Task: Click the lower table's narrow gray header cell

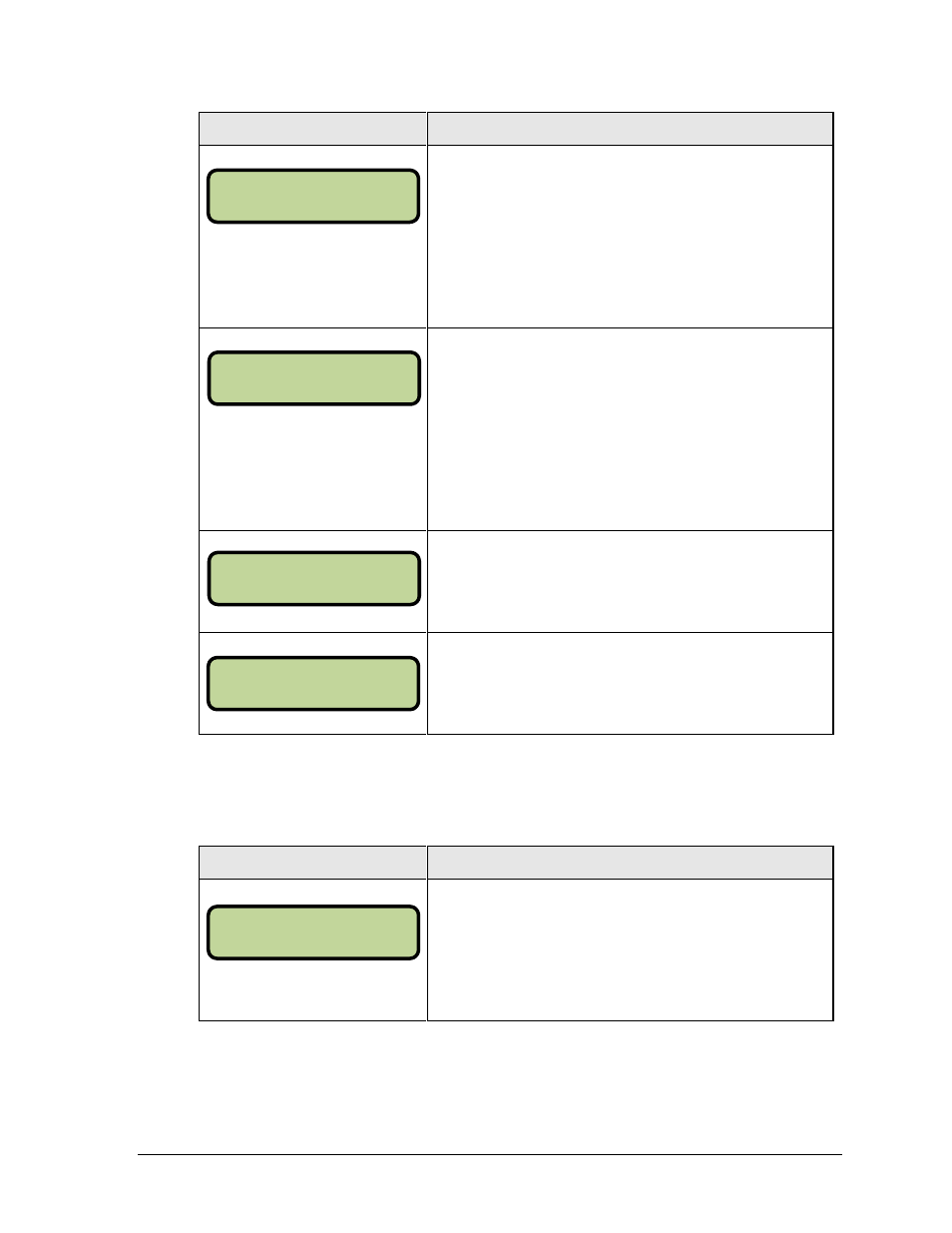Action: pos(313,863)
